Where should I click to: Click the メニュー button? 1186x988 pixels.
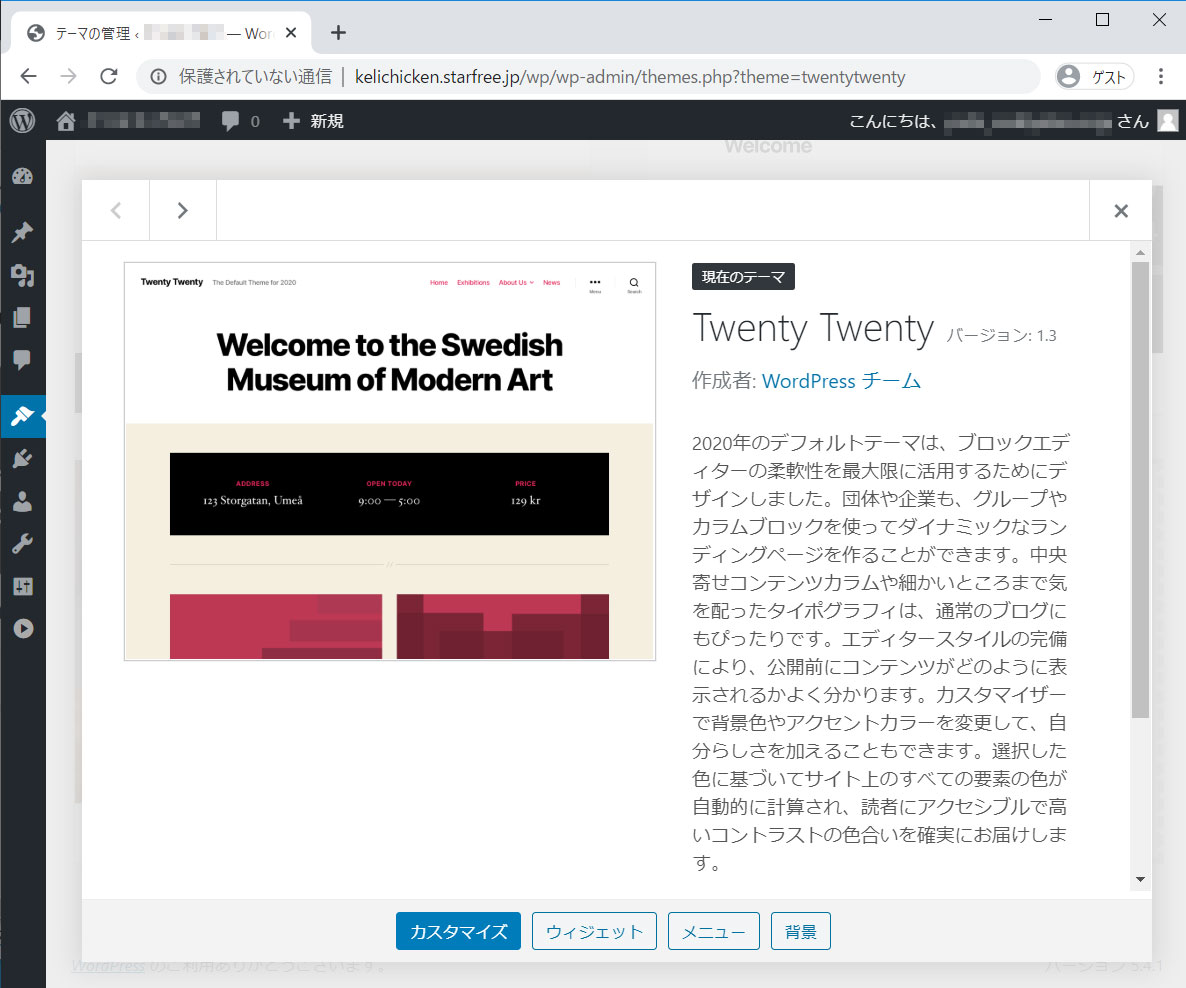[713, 931]
